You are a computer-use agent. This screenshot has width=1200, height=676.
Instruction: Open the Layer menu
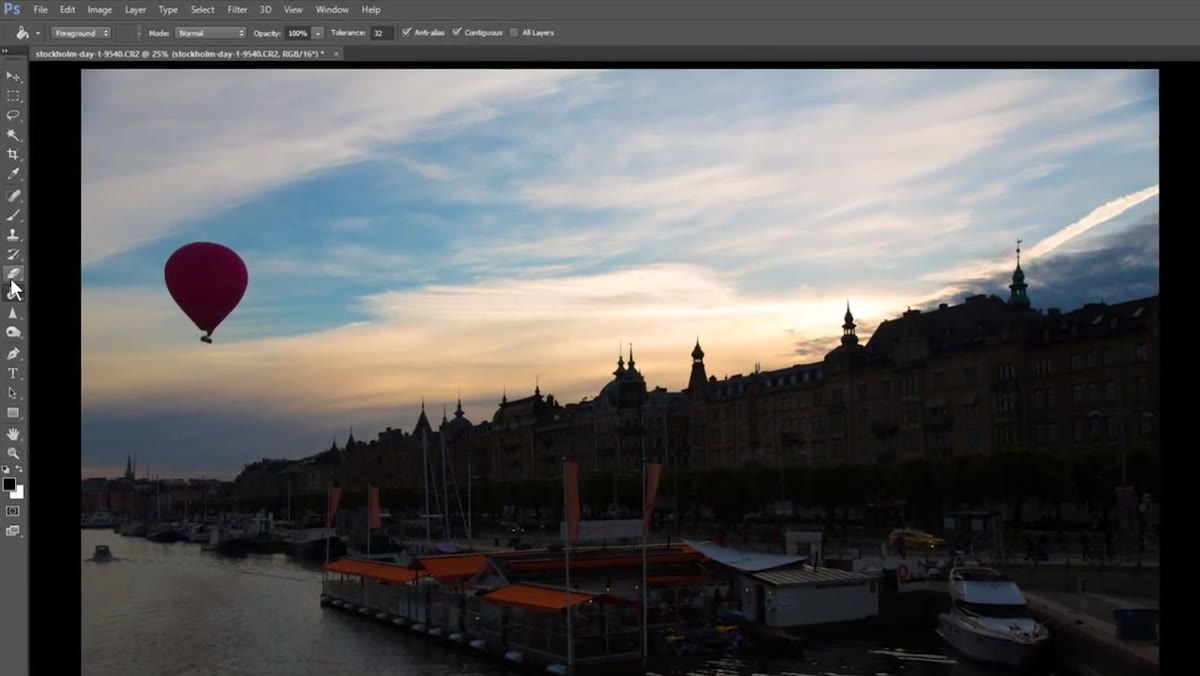[135, 9]
